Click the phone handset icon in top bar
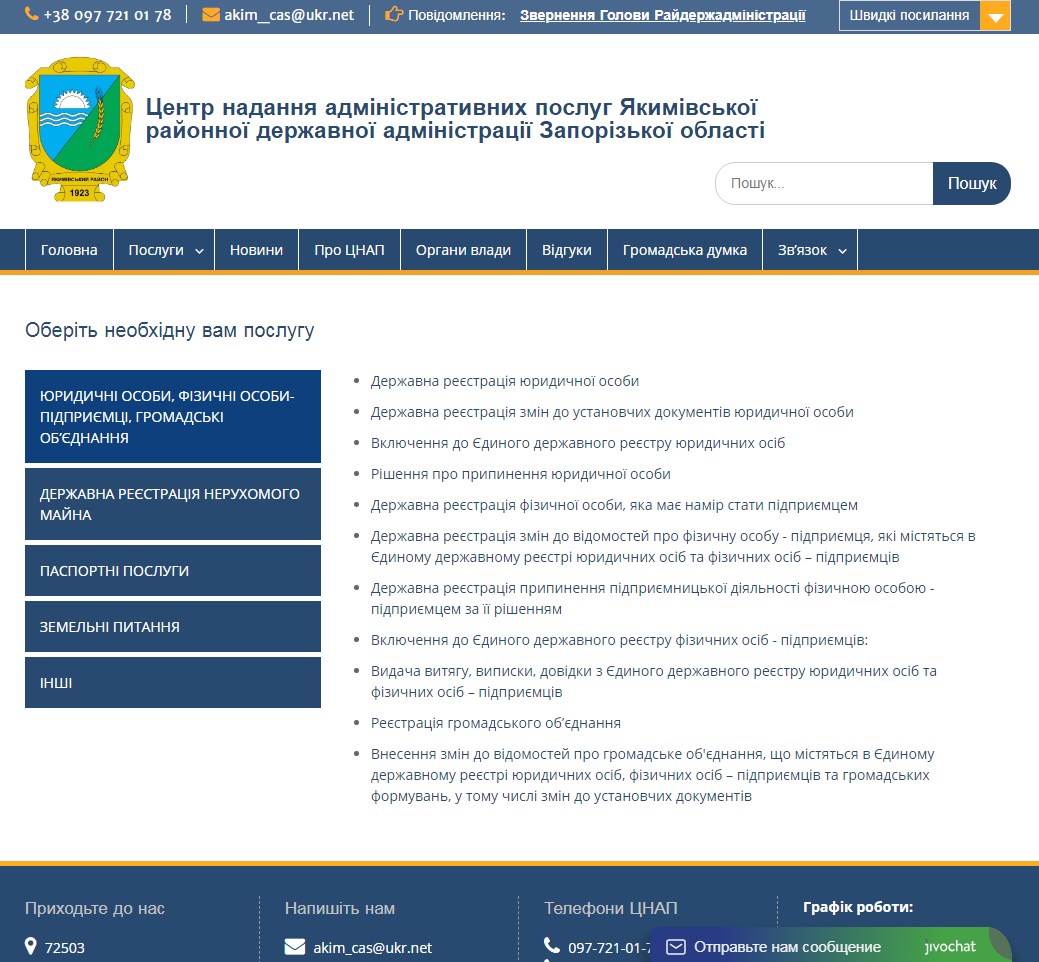Viewport: 1039px width, 962px height. pos(31,14)
